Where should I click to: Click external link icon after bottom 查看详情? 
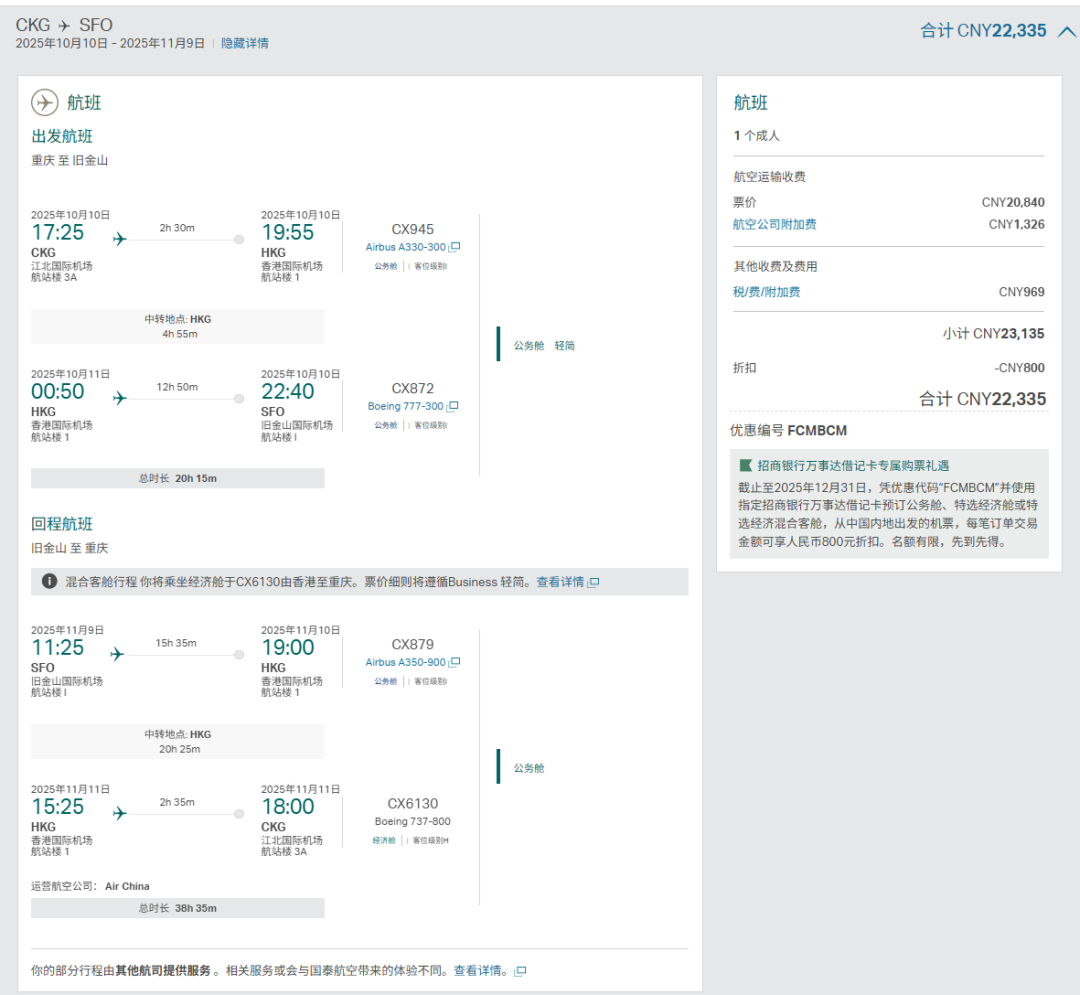pos(519,971)
